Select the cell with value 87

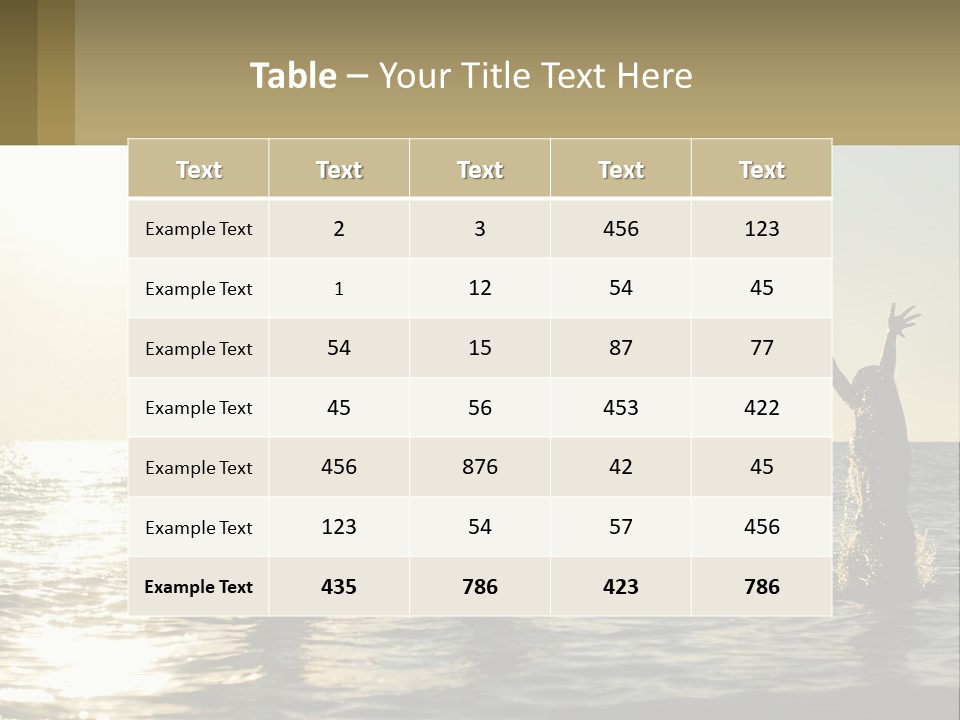click(621, 348)
